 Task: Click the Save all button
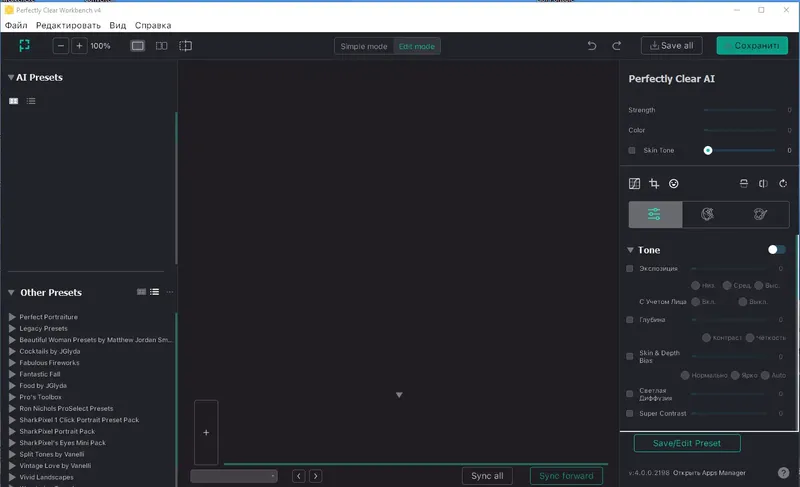[671, 45]
